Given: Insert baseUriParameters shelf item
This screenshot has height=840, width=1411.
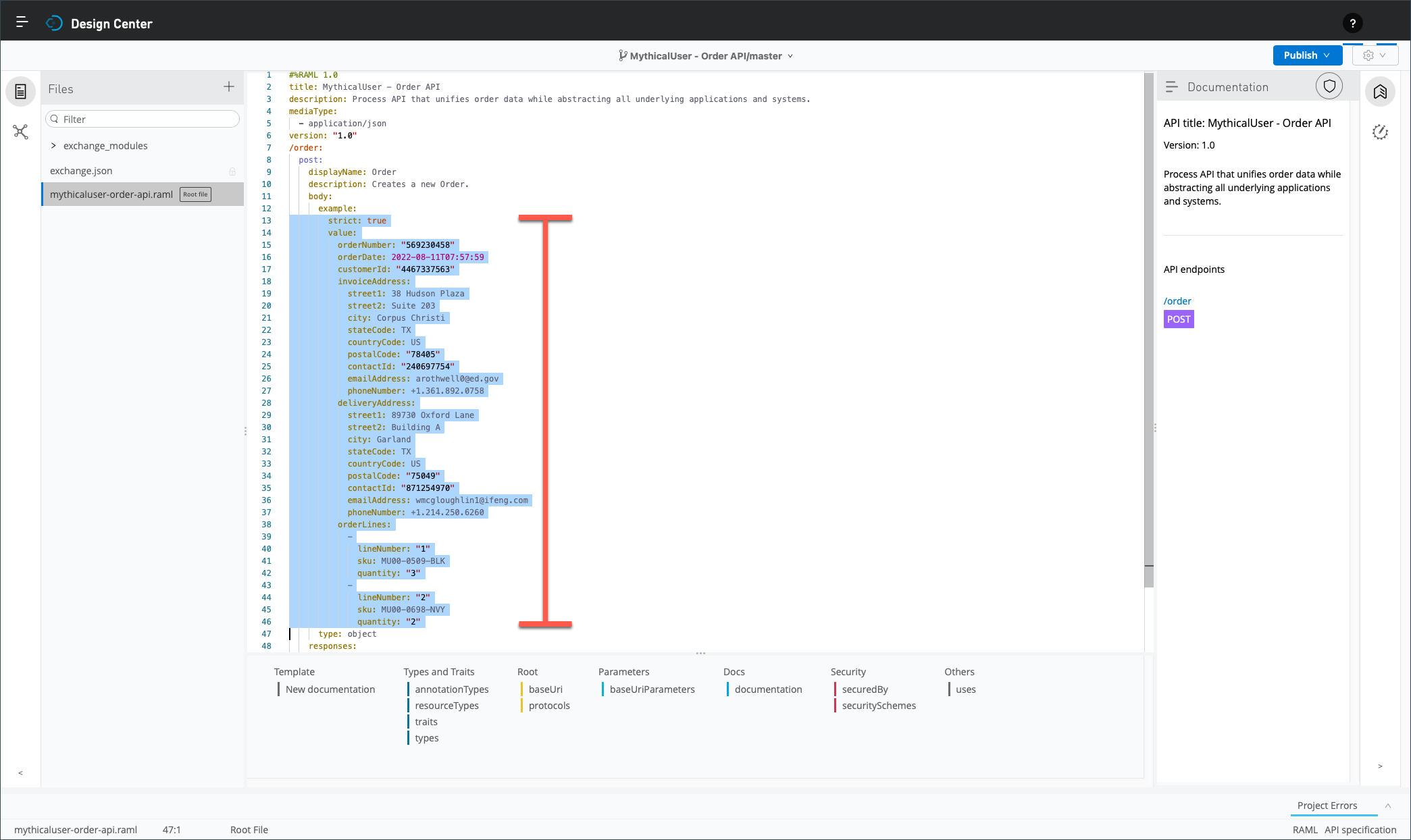Looking at the screenshot, I should tap(652, 689).
